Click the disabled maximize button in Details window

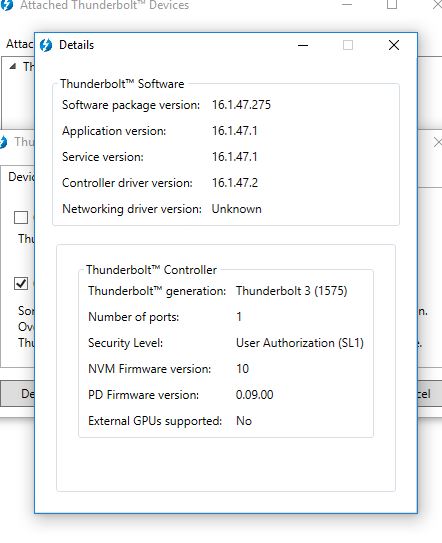348,45
